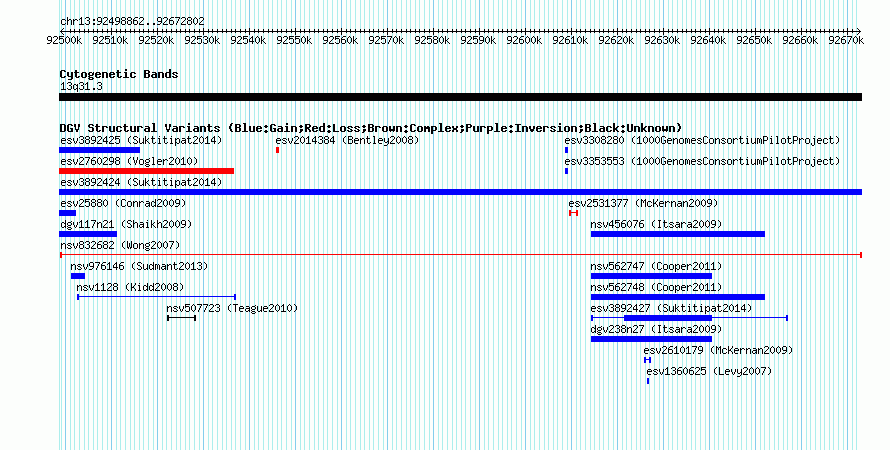Click the tiny blue mark under esv3353553
Image resolution: width=890 pixels, height=450 pixels.
coord(566,171)
